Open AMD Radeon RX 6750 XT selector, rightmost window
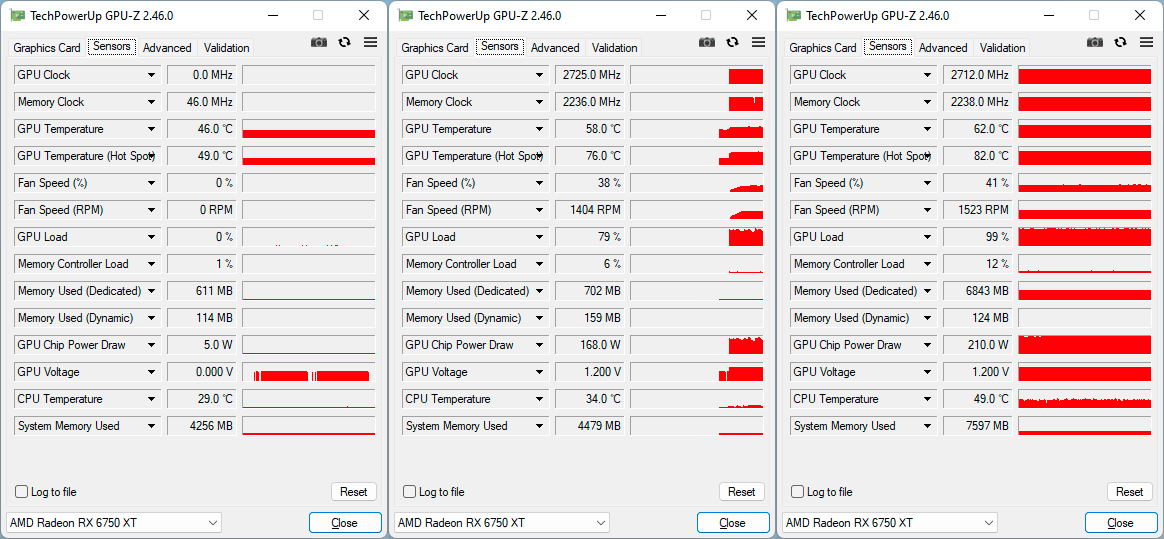The height and width of the screenshot is (539, 1164). [x=889, y=523]
